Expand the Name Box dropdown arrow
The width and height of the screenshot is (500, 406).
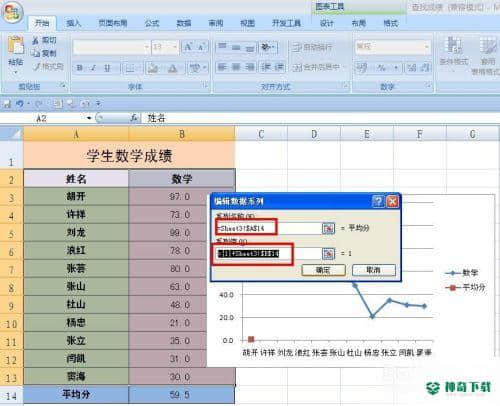click(89, 118)
